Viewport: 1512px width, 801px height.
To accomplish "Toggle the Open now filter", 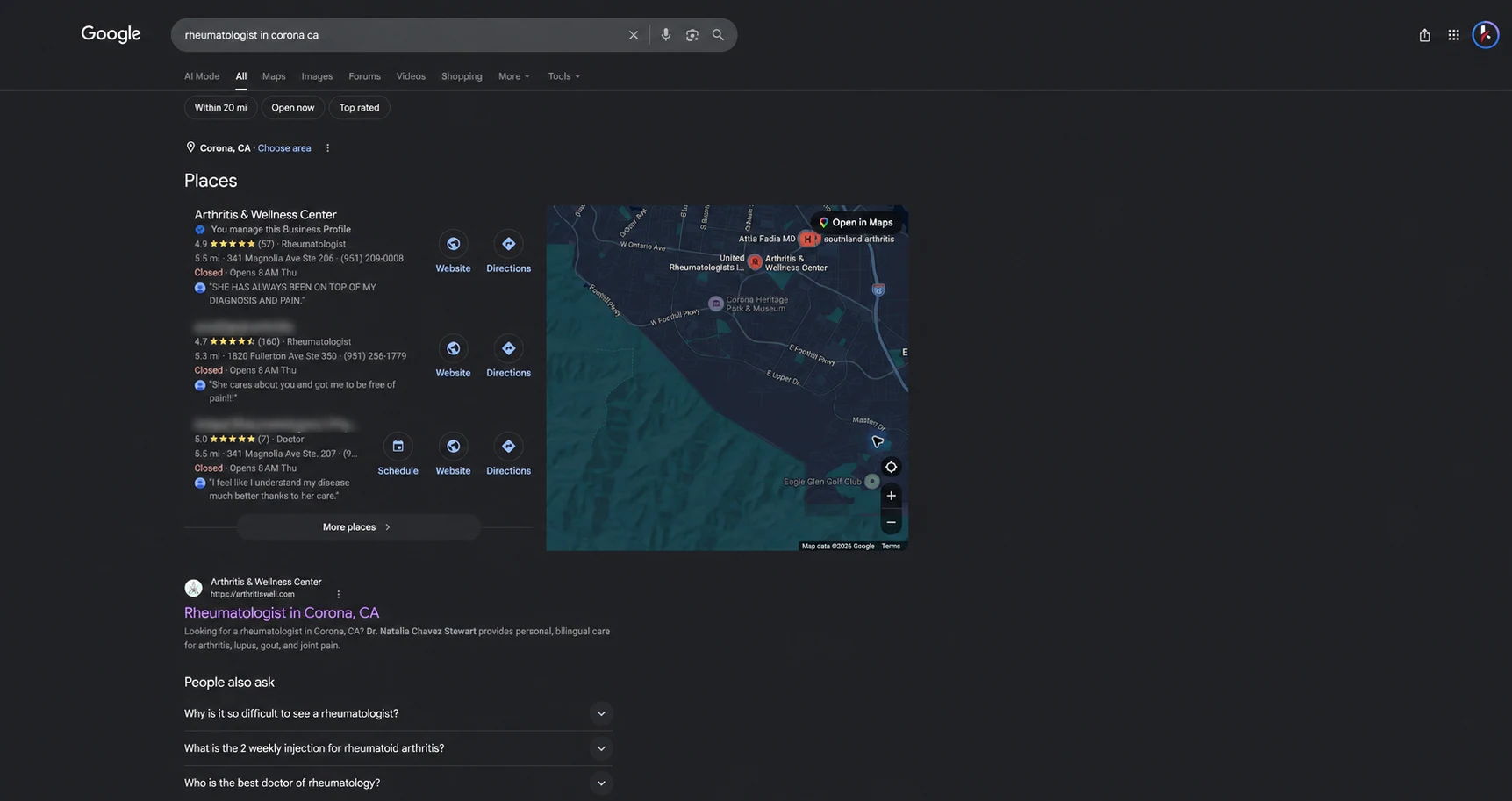I will click(x=292, y=108).
